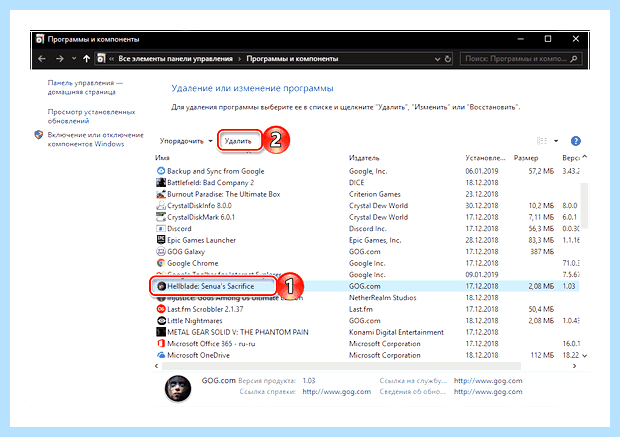Select CrystalDiskMark 6.0.1 icon
Image resolution: width=620 pixels, height=437 pixels.
pyautogui.click(x=161, y=217)
